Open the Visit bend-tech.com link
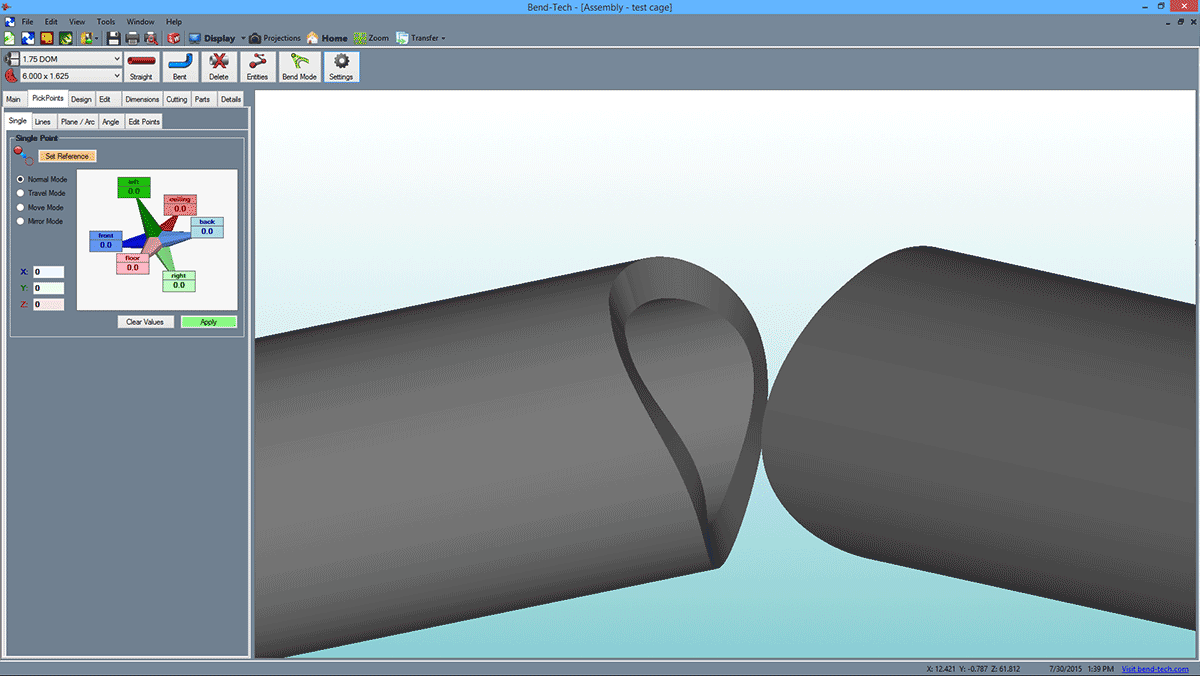1200x676 pixels. (x=1155, y=668)
